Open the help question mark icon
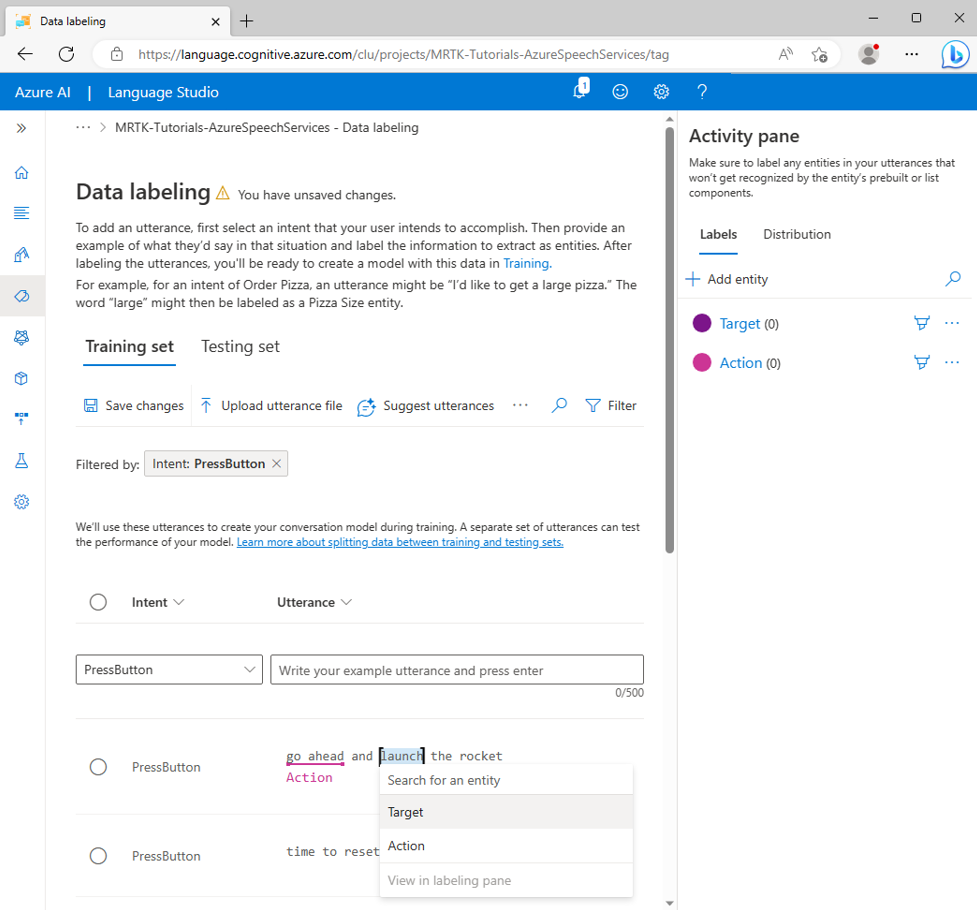Screen dimensions: 977x910 pos(702,92)
